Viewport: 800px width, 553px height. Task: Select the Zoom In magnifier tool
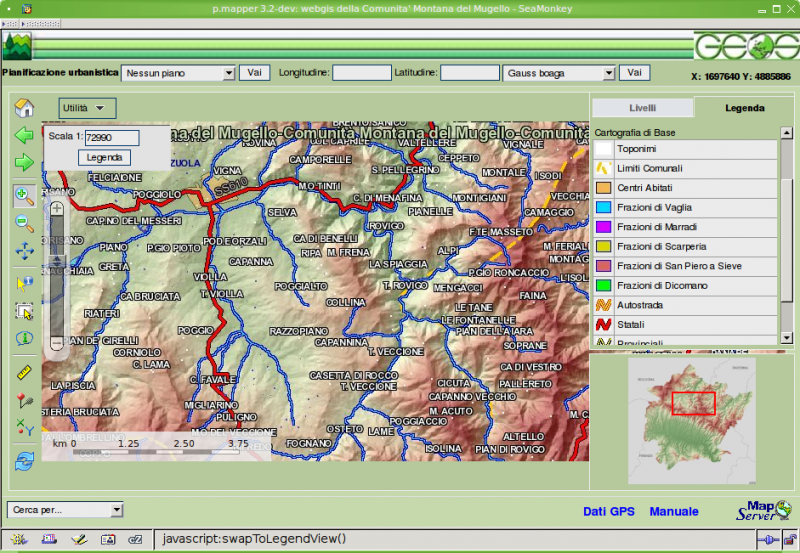pos(25,196)
